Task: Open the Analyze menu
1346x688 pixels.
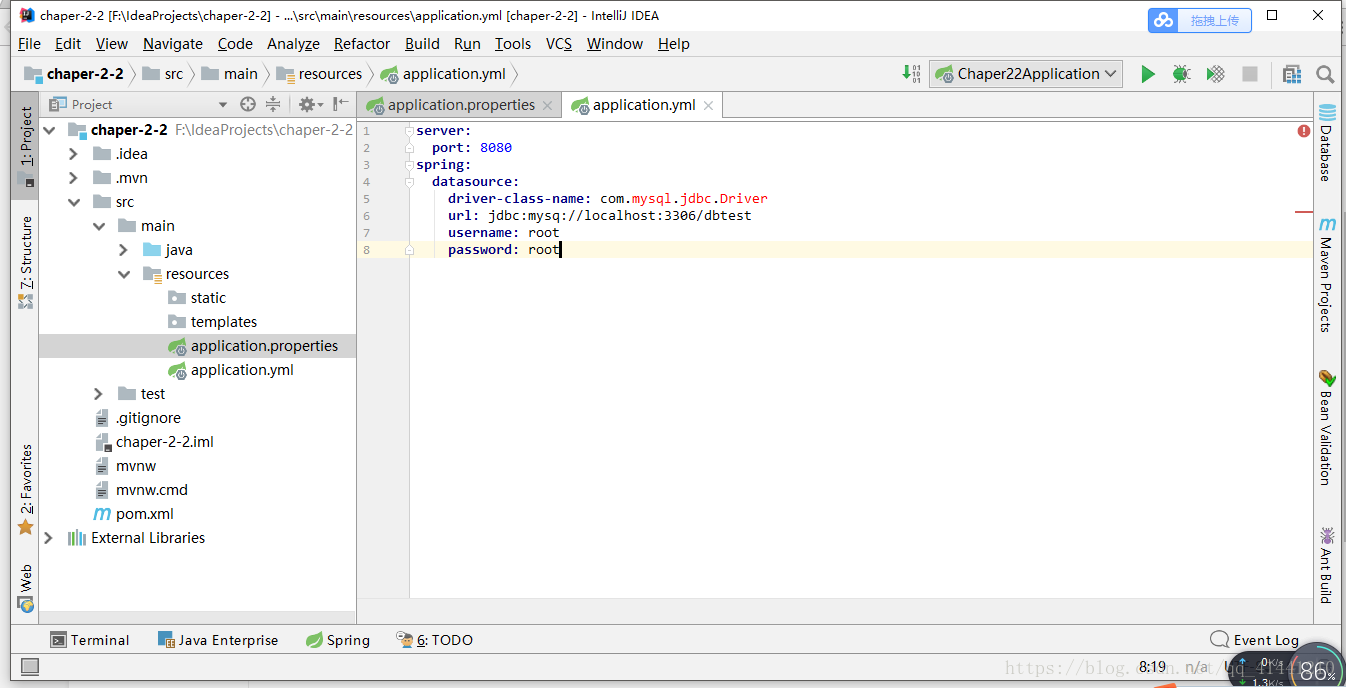Action: pos(293,44)
